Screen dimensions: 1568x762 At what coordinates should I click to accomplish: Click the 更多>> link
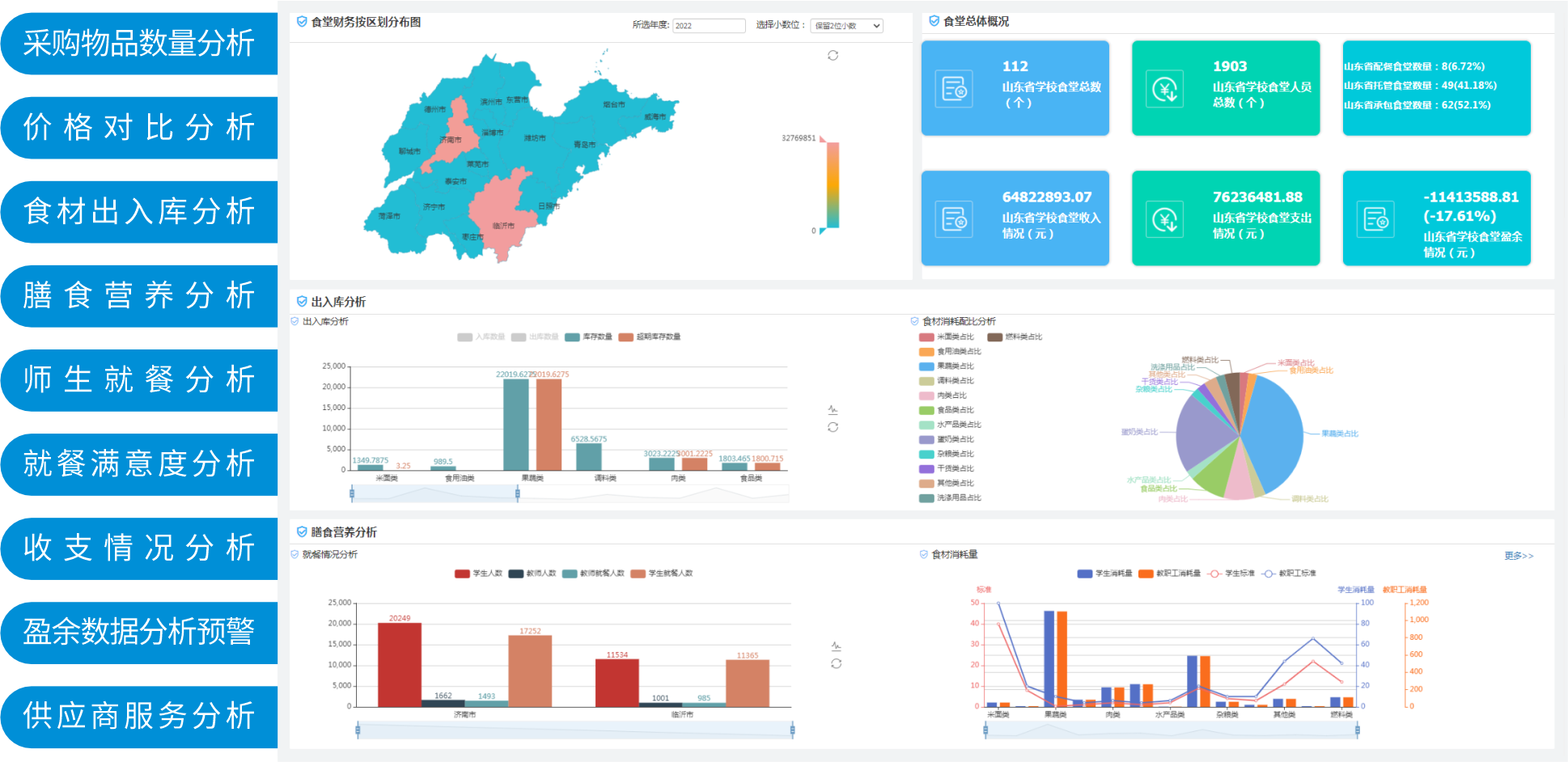coord(1518,556)
